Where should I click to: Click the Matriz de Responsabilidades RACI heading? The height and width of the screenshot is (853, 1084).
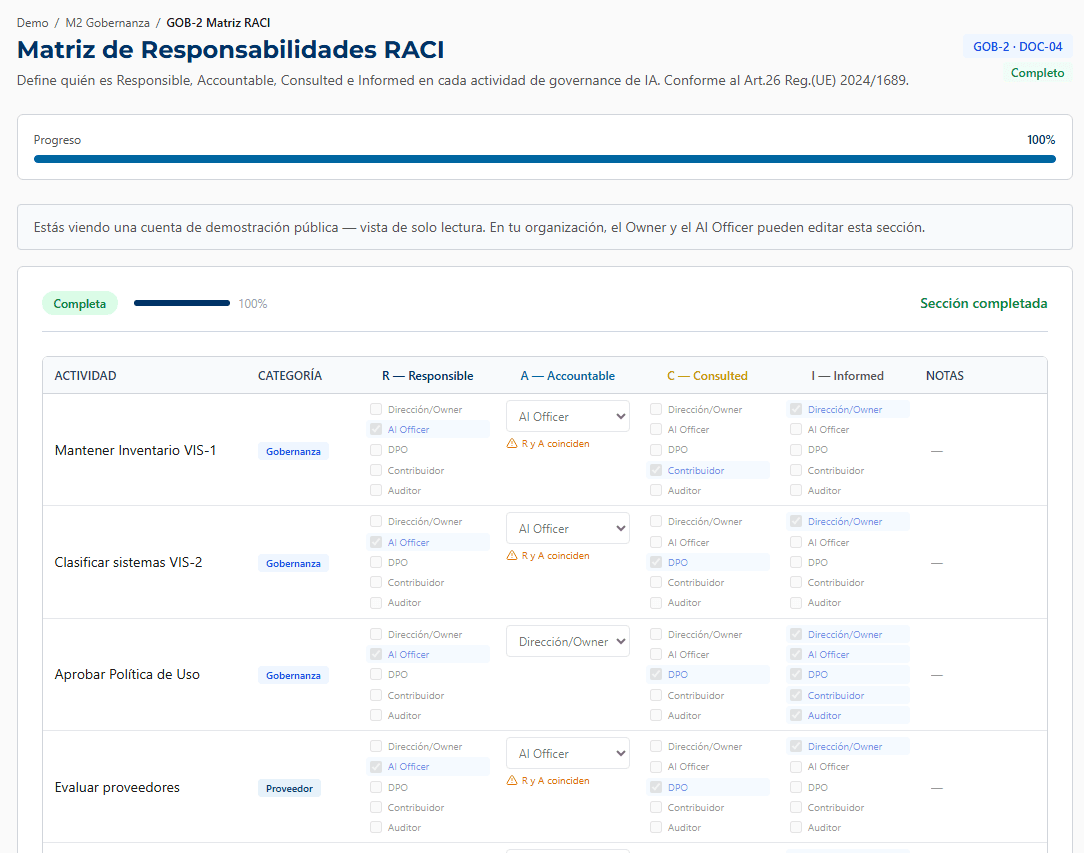230,50
